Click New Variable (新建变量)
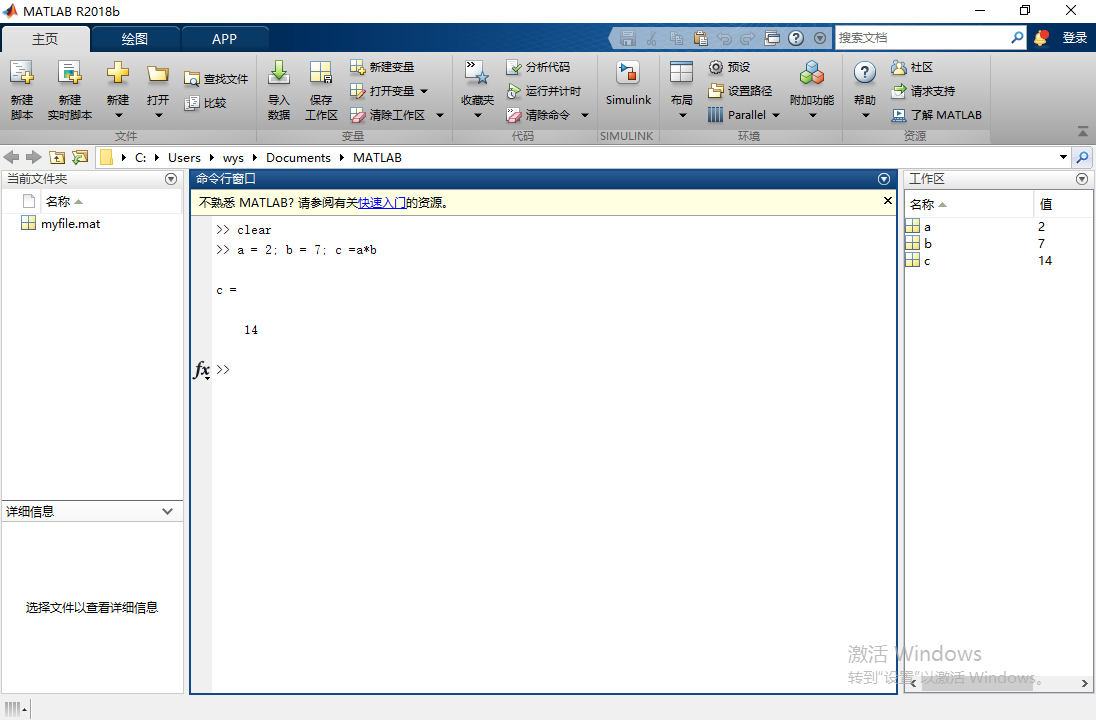The image size is (1096, 720). coord(382,67)
